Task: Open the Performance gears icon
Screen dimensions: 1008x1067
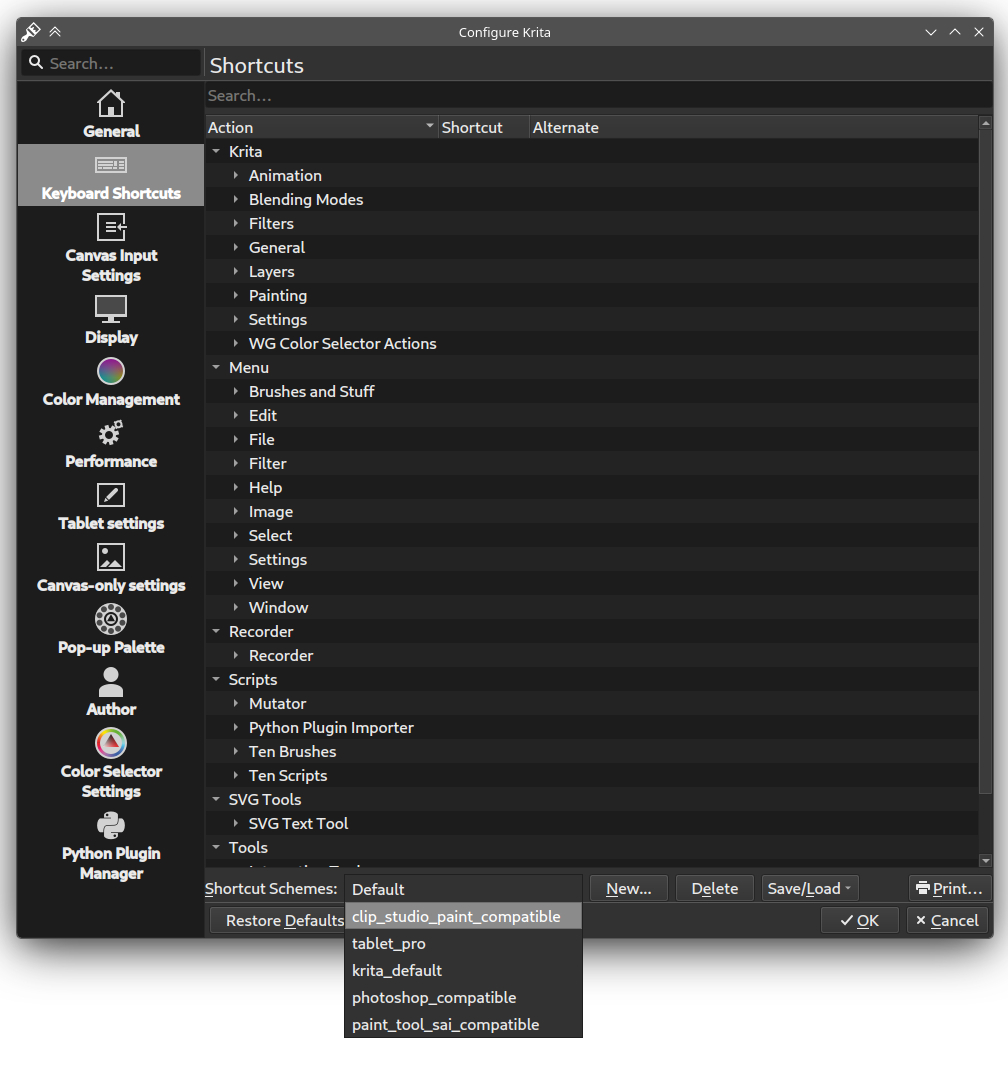Action: click(x=111, y=433)
